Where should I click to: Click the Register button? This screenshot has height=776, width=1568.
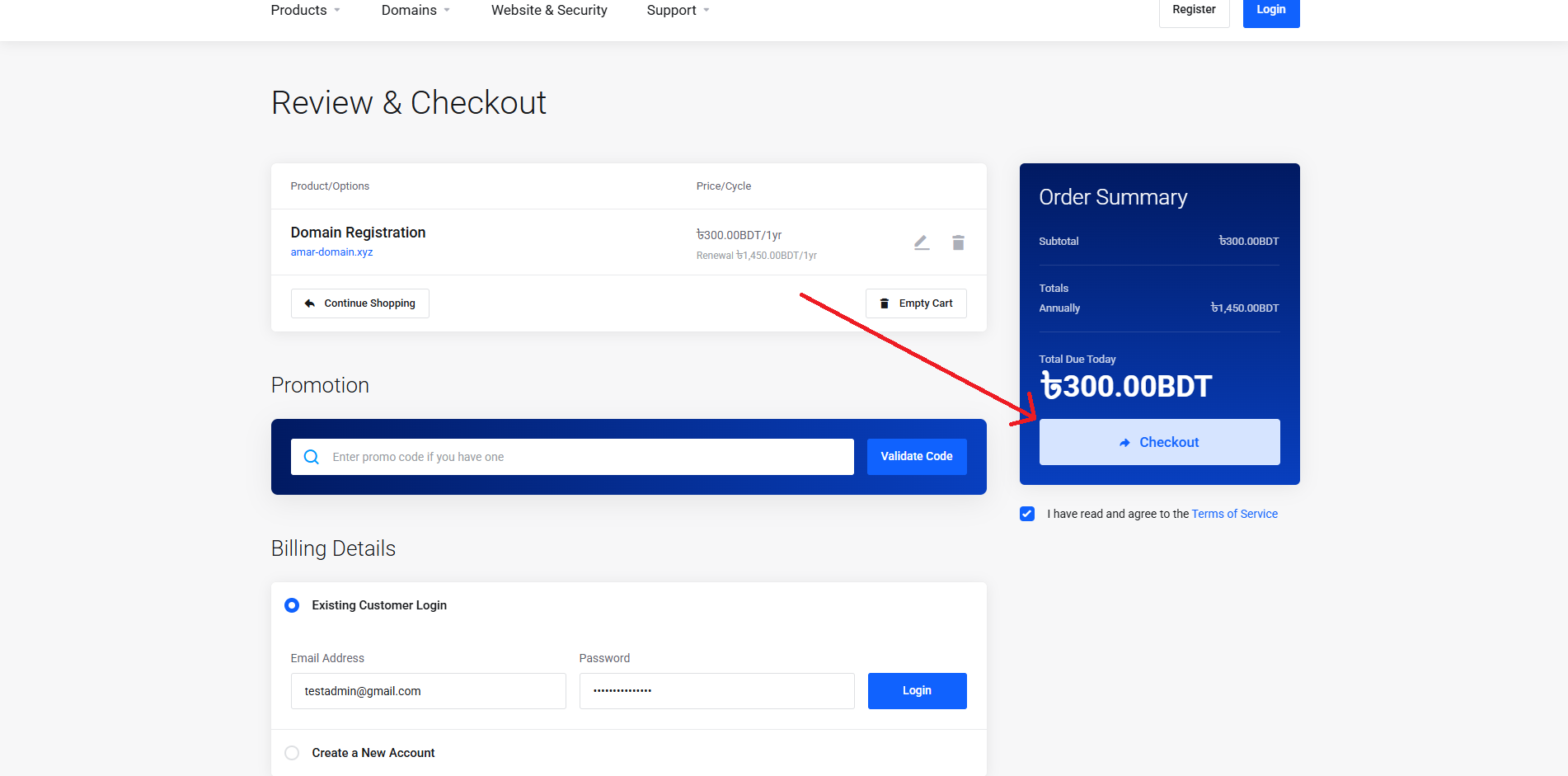[x=1194, y=10]
